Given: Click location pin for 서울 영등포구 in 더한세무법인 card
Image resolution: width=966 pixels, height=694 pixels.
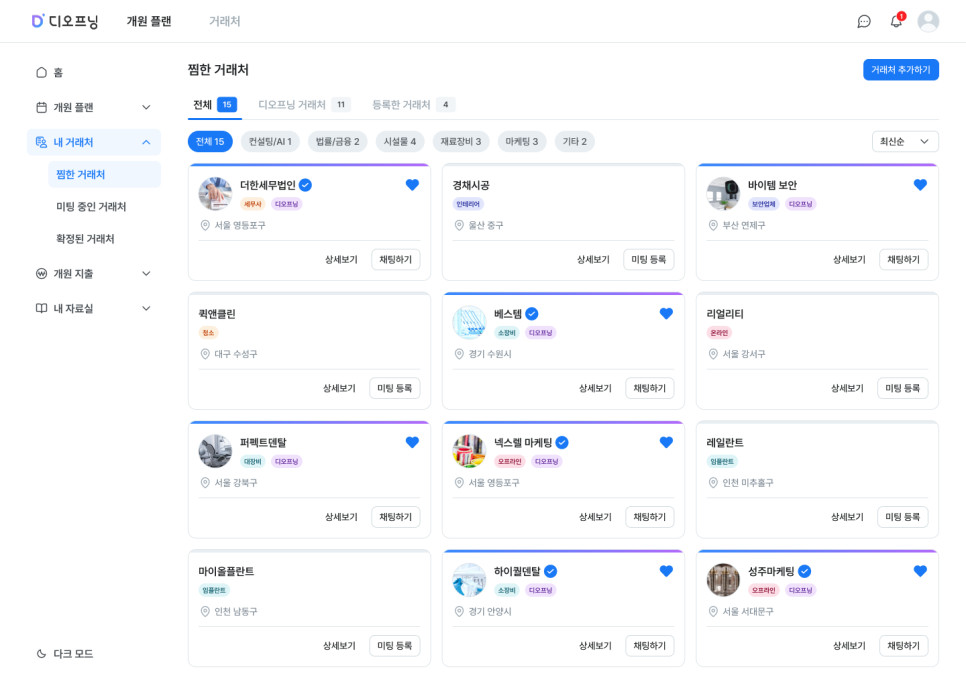Looking at the screenshot, I should click(x=205, y=226).
